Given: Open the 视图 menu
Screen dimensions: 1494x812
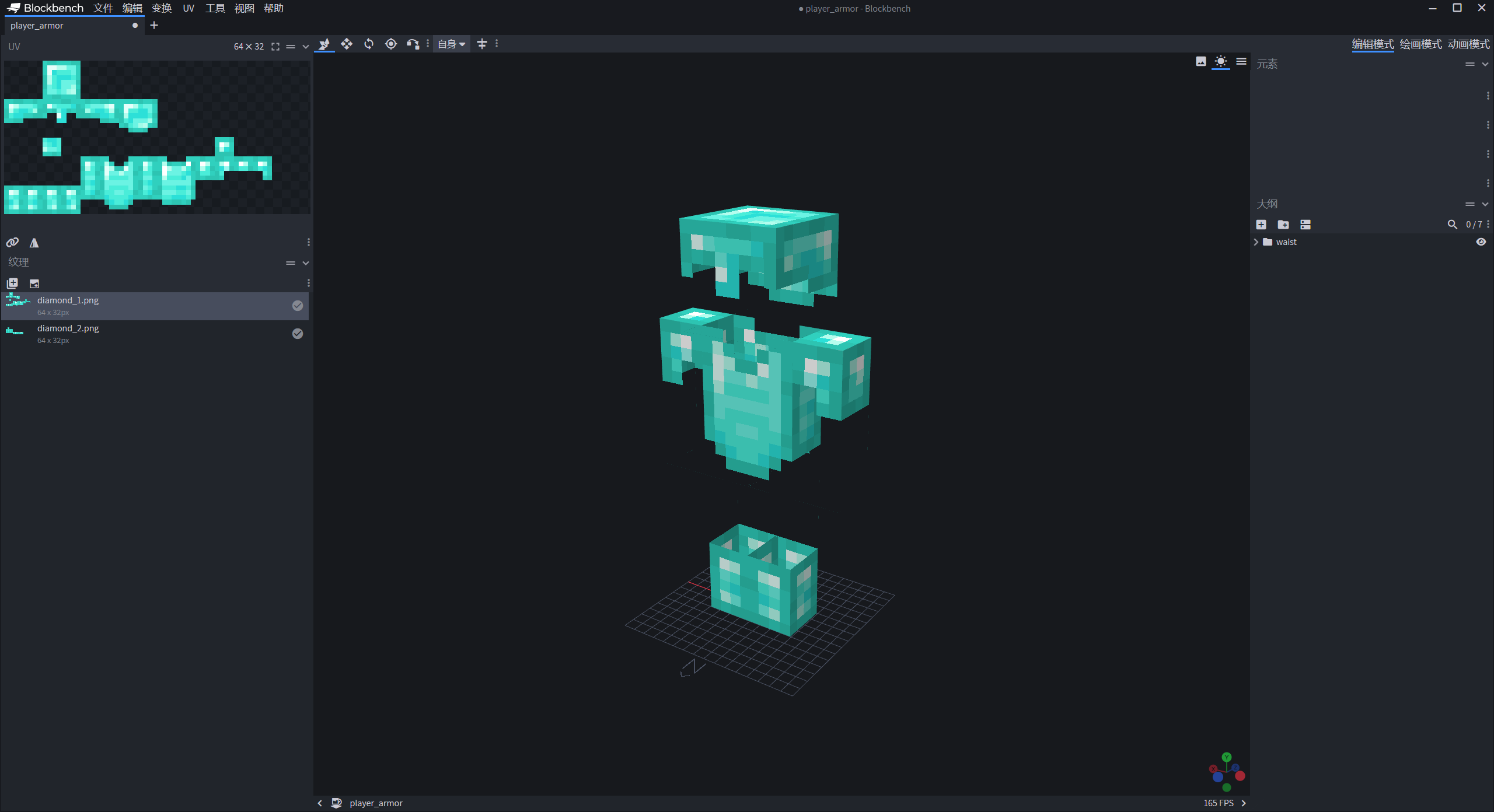Looking at the screenshot, I should pyautogui.click(x=245, y=8).
